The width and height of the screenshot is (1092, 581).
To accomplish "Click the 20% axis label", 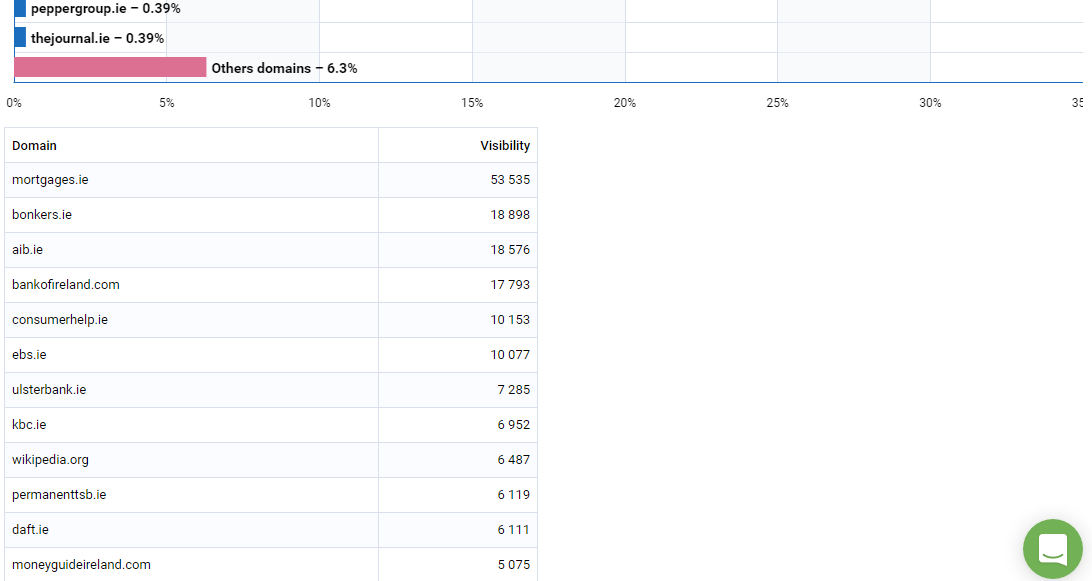I will [625, 103].
